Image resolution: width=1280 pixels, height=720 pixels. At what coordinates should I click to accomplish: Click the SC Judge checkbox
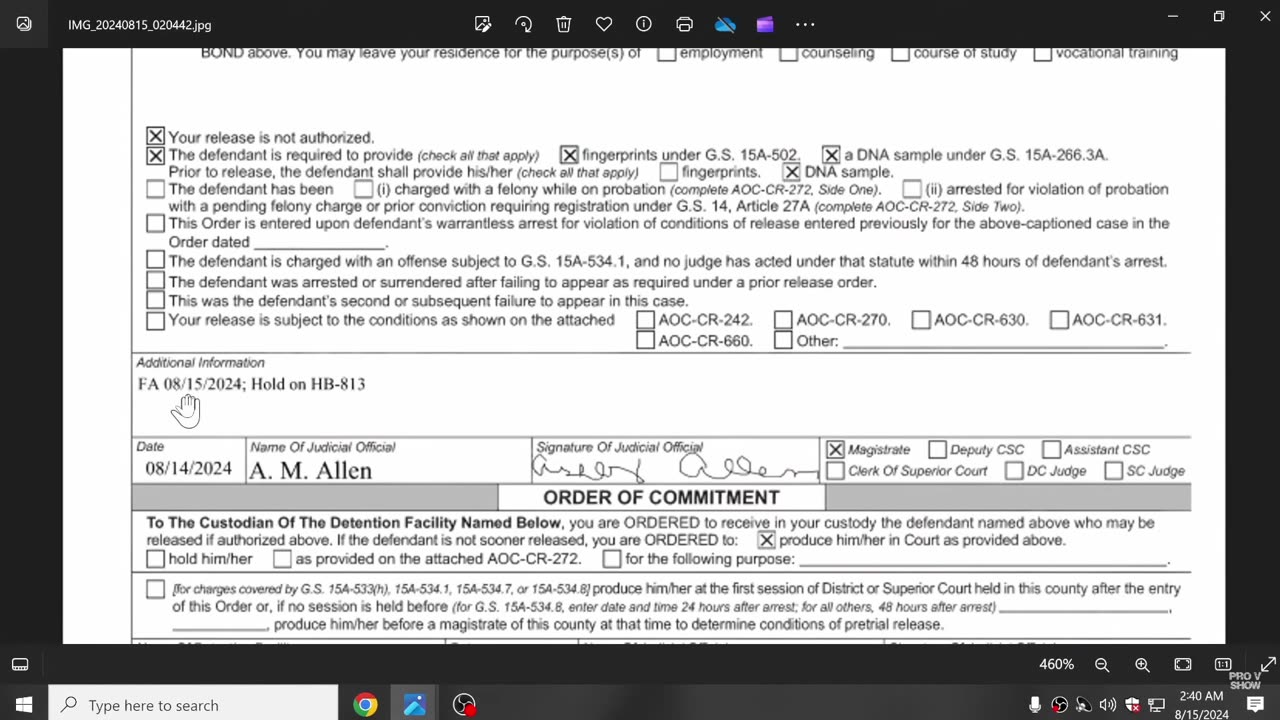[x=1114, y=471]
